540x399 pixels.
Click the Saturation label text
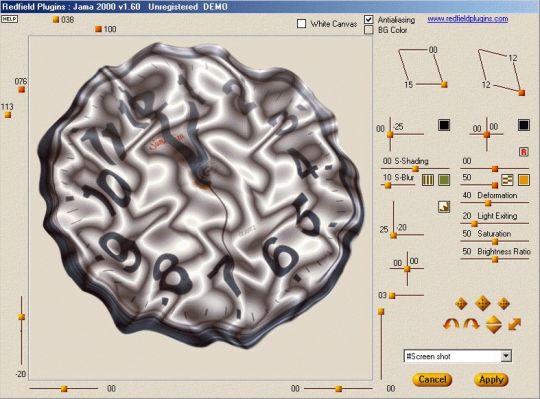pos(494,234)
